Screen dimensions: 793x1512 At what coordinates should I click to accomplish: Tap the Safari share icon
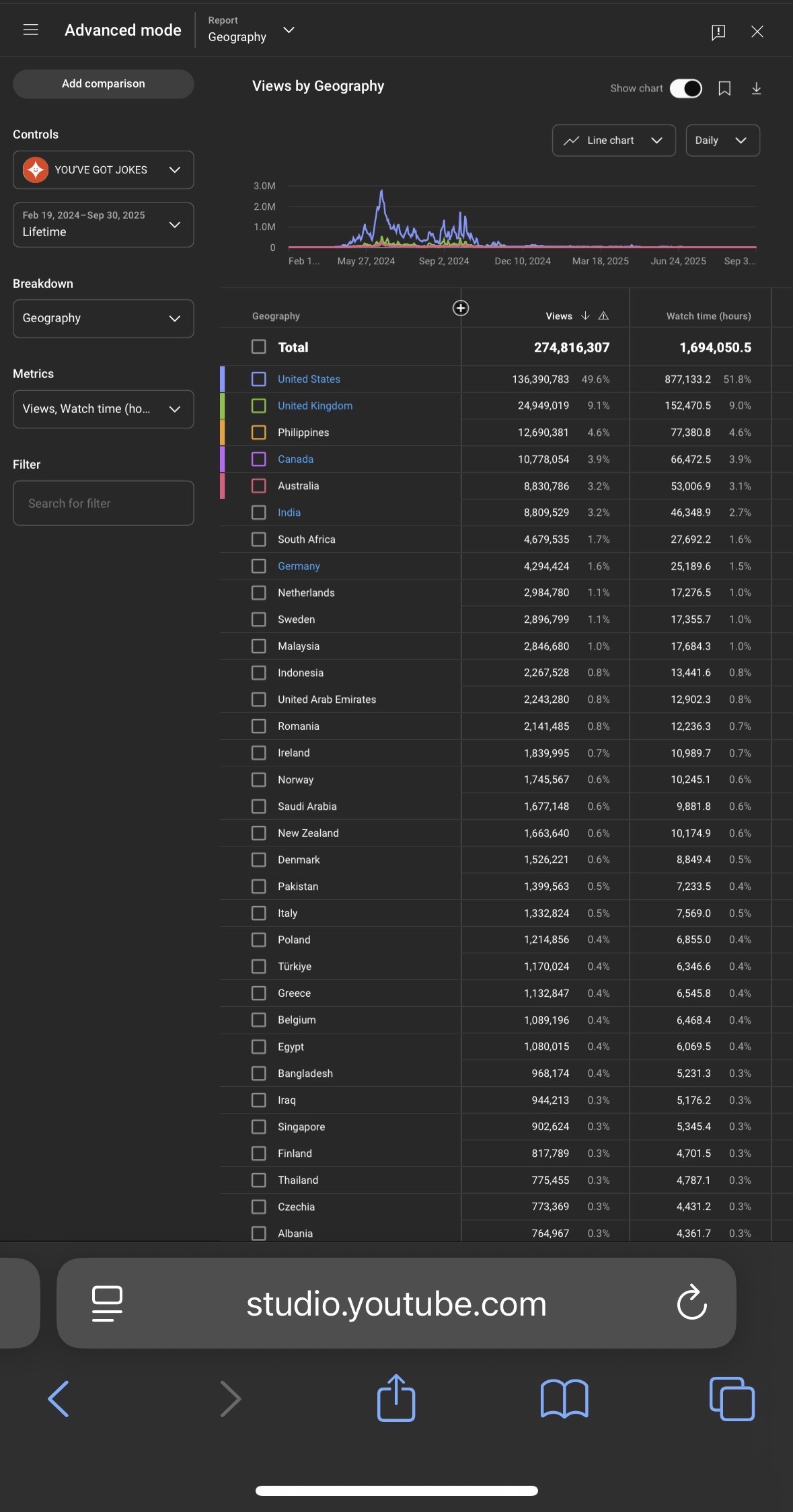coord(395,1399)
